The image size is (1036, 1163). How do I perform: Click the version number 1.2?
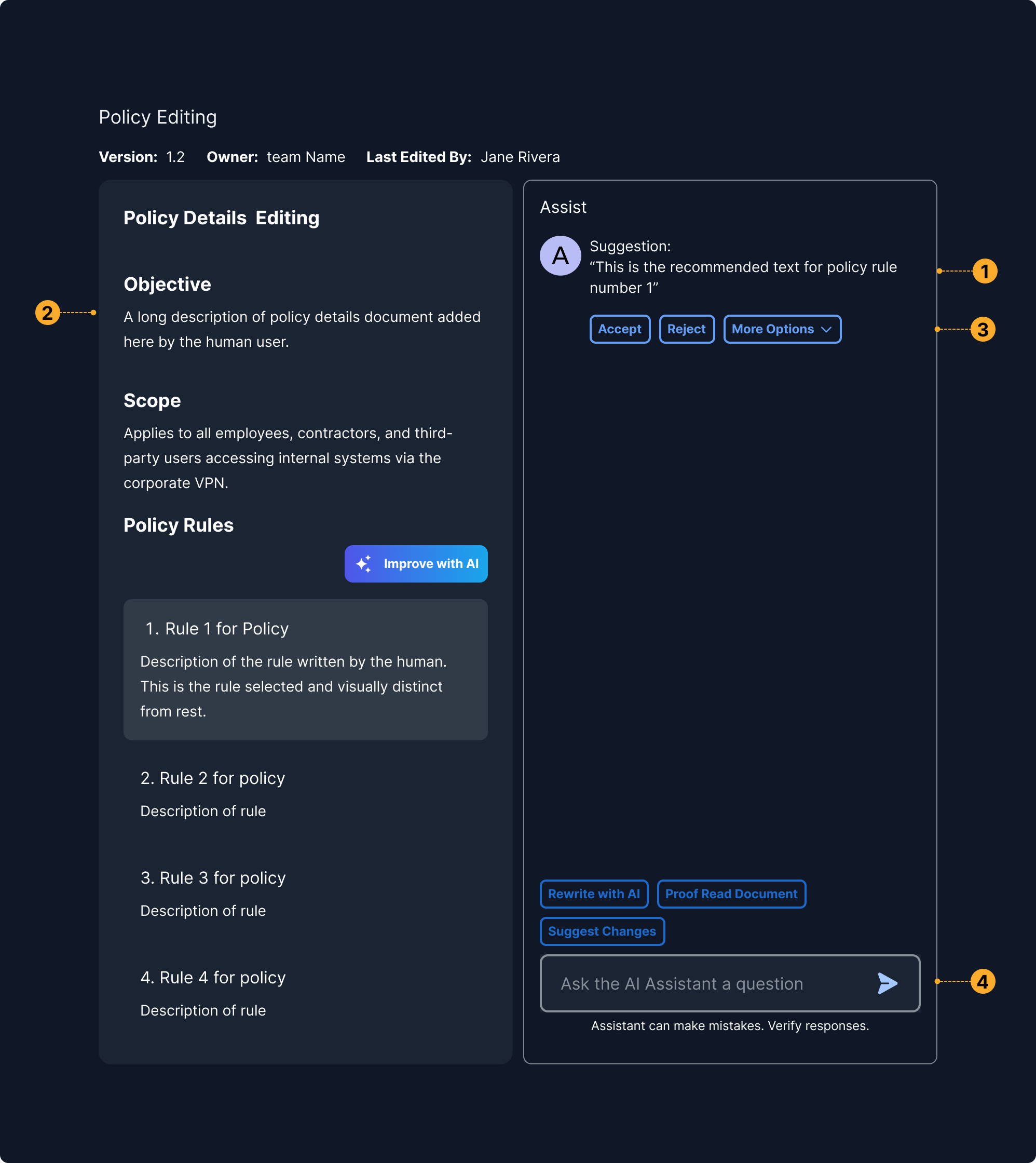[x=175, y=157]
